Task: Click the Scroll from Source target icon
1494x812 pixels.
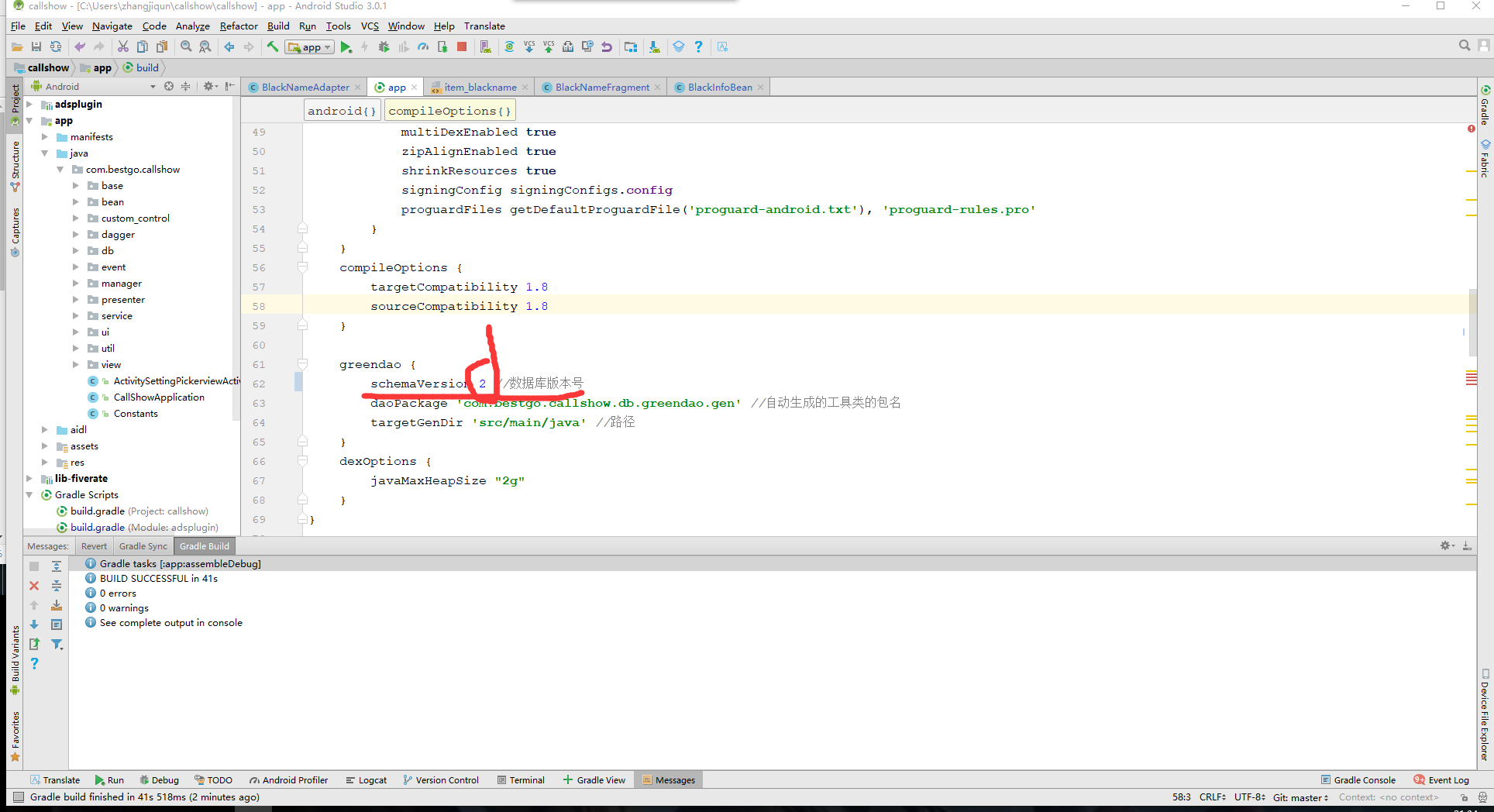Action: coord(169,87)
